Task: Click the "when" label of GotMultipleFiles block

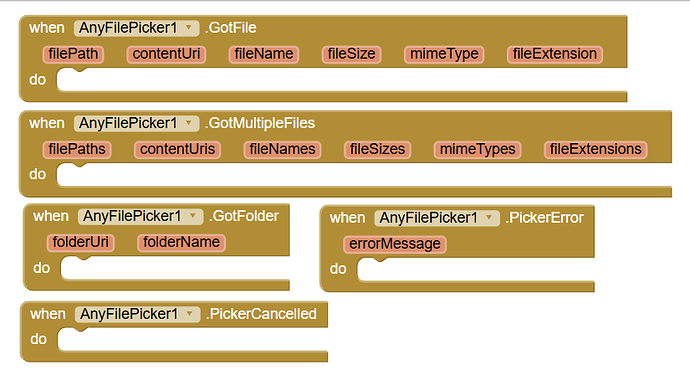Action: click(x=47, y=123)
